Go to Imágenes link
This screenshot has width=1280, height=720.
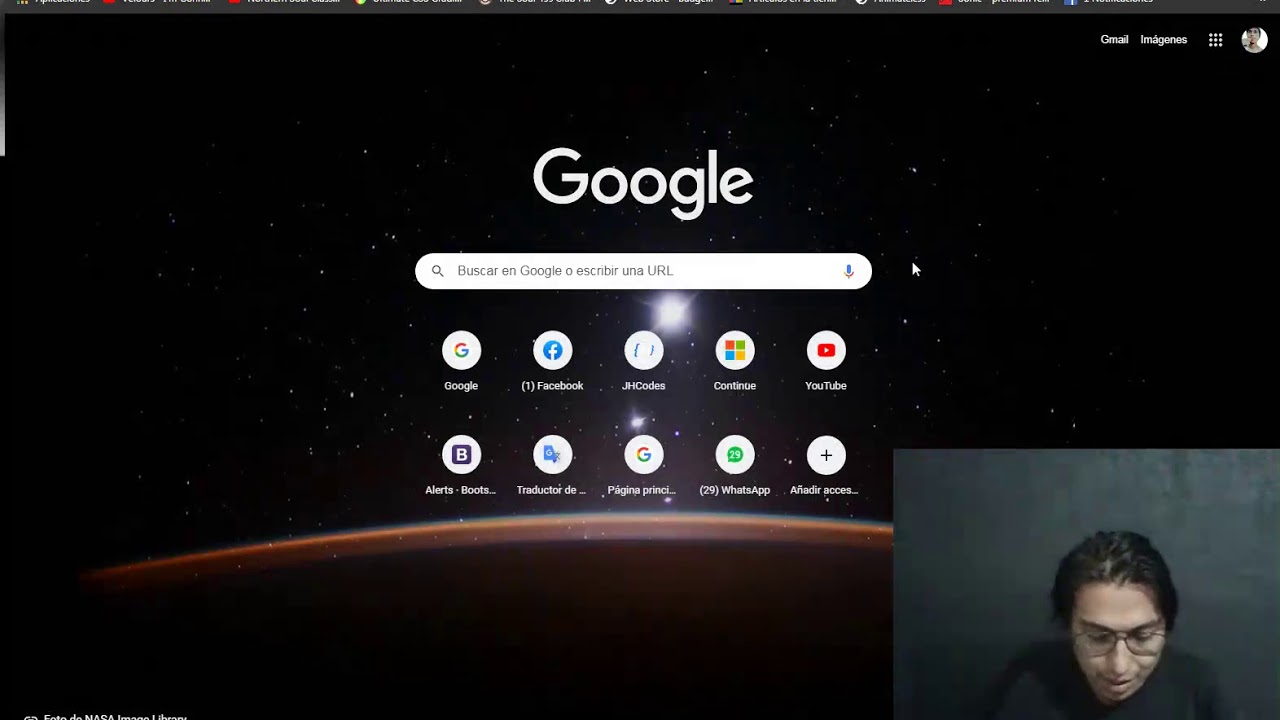pyautogui.click(x=1163, y=40)
